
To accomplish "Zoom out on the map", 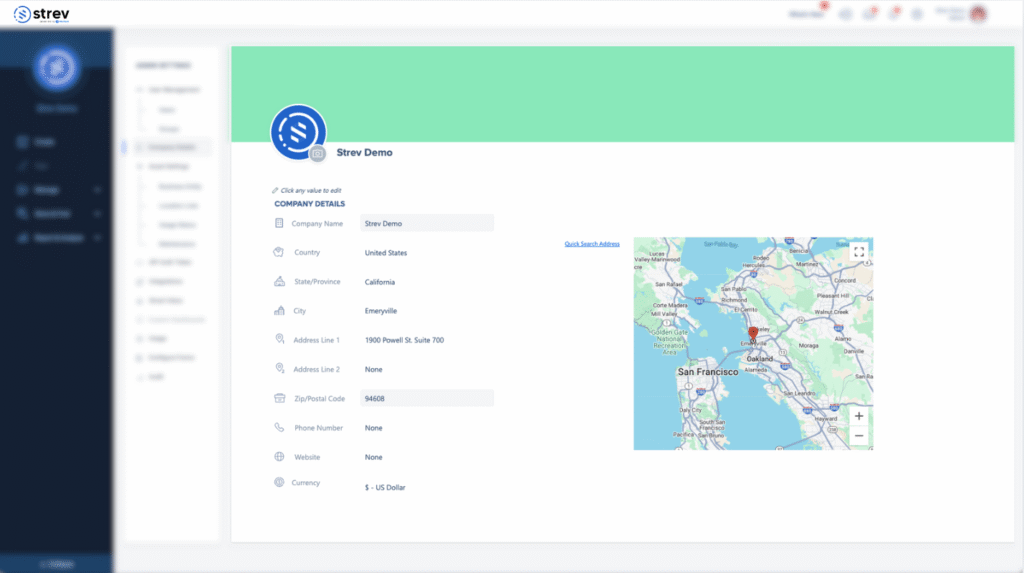I will pos(859,436).
